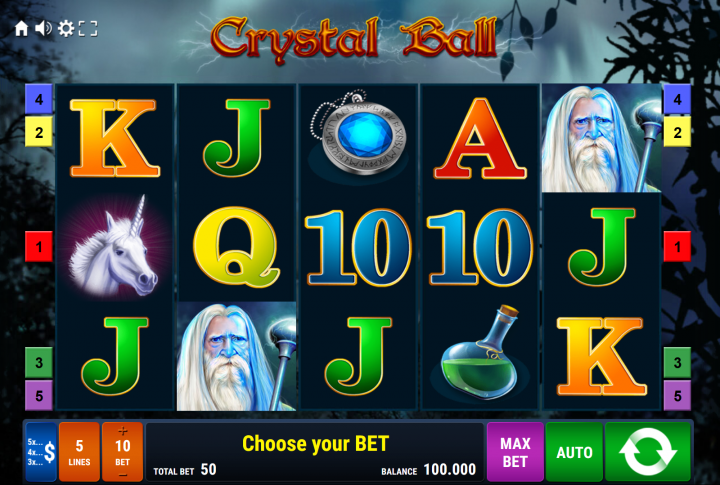Toggle fullscreen mode icon
This screenshot has height=485, width=720.
point(88,28)
